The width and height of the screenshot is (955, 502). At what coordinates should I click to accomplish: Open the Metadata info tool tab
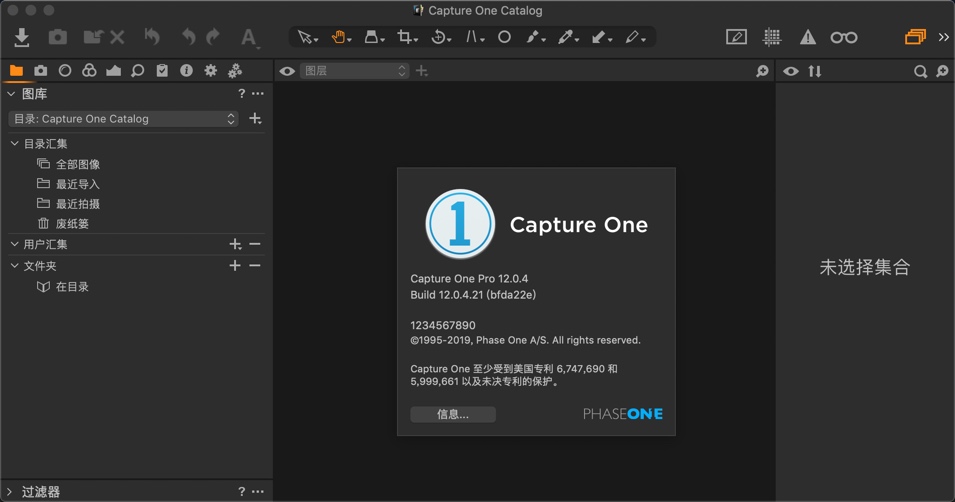(x=186, y=71)
